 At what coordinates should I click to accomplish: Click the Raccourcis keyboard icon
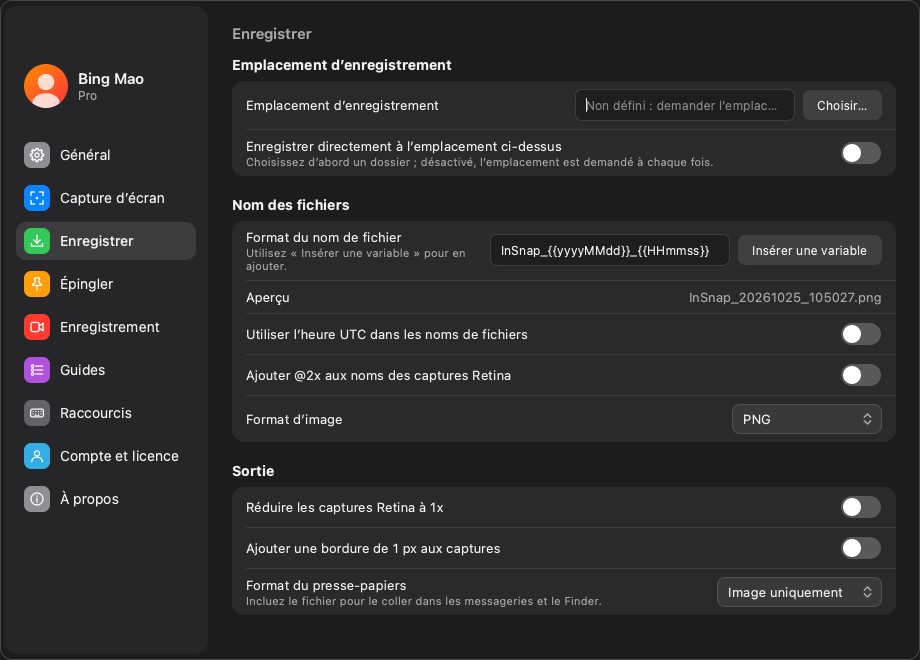(37, 413)
